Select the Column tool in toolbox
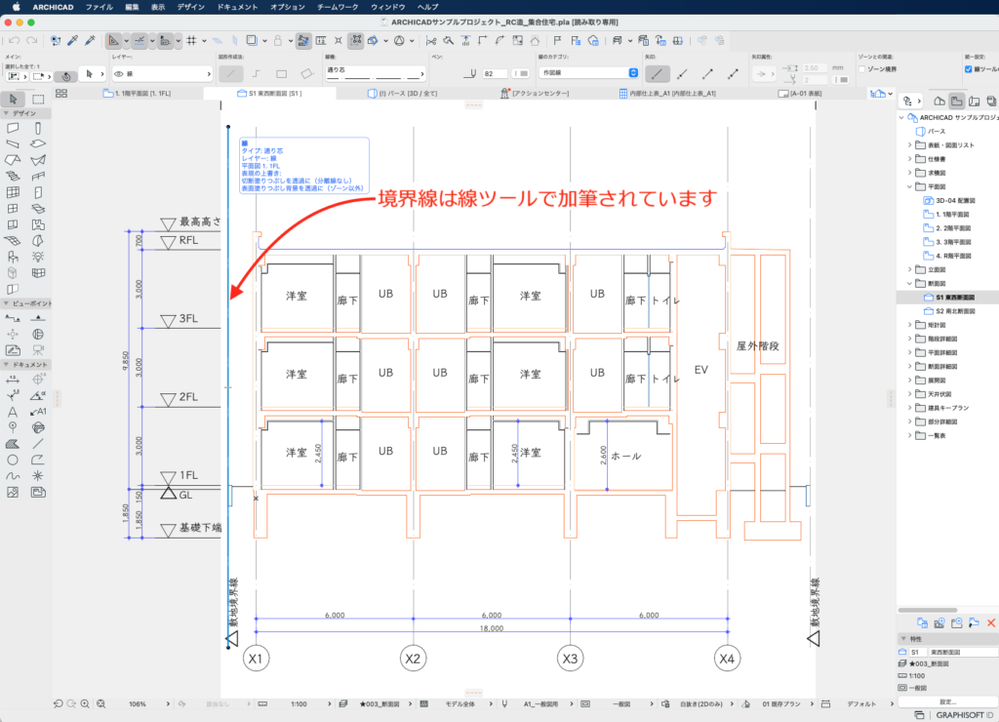 pyautogui.click(x=38, y=128)
